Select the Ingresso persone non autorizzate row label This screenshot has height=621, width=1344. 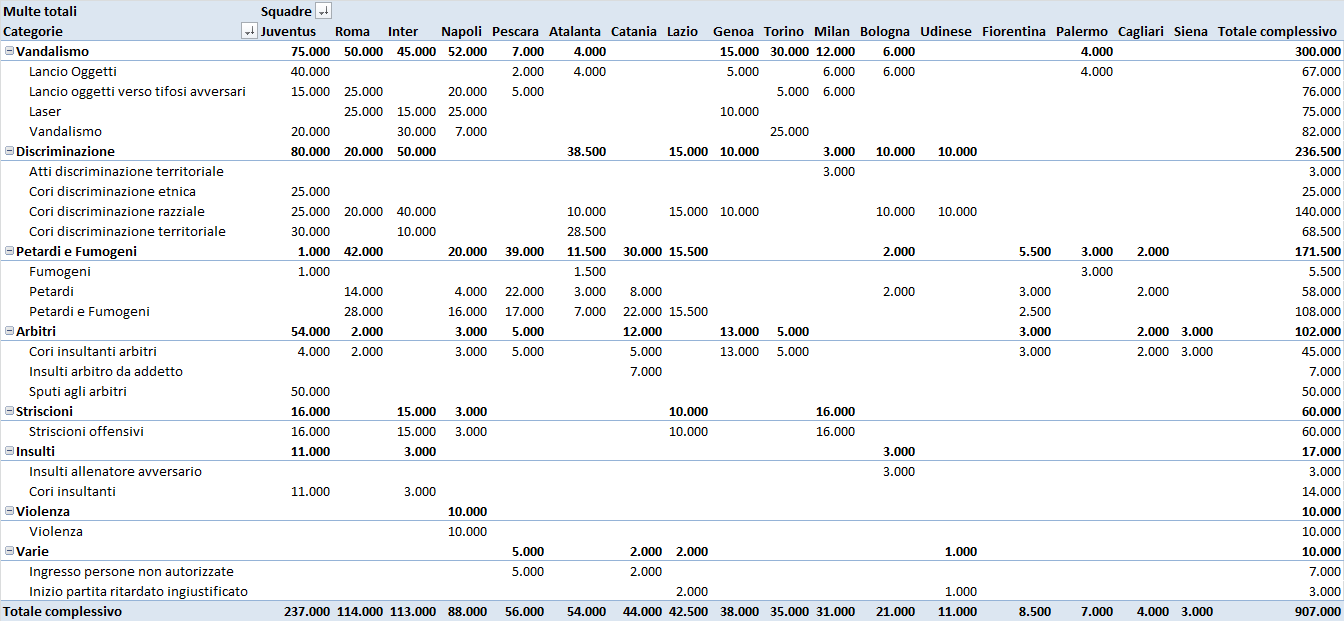click(x=131, y=571)
